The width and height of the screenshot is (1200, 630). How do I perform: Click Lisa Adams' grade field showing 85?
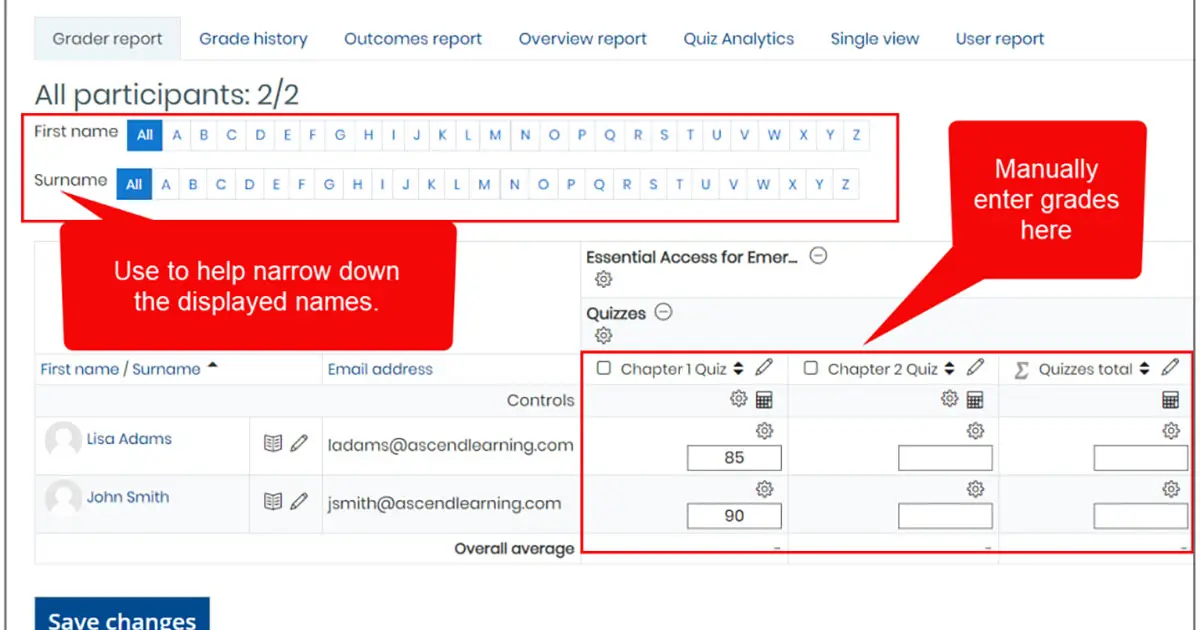(734, 457)
